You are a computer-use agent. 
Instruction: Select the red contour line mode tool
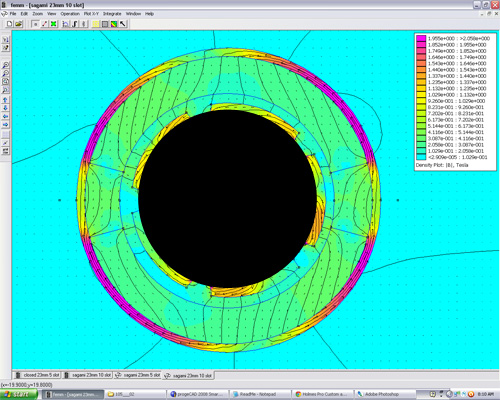44,24
